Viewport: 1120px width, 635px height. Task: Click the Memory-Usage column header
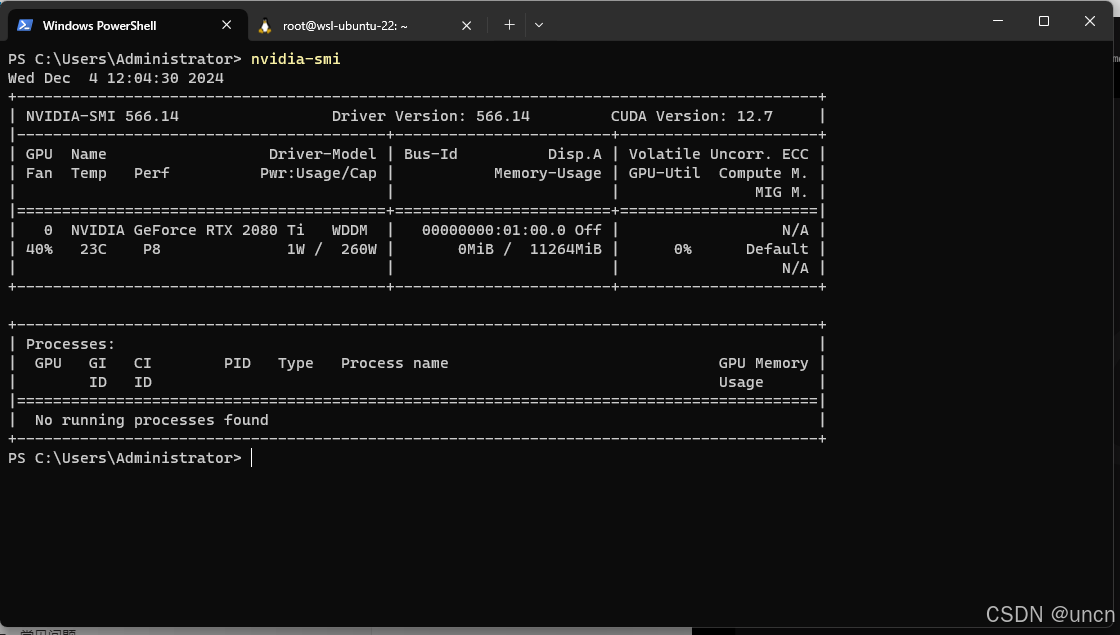548,174
